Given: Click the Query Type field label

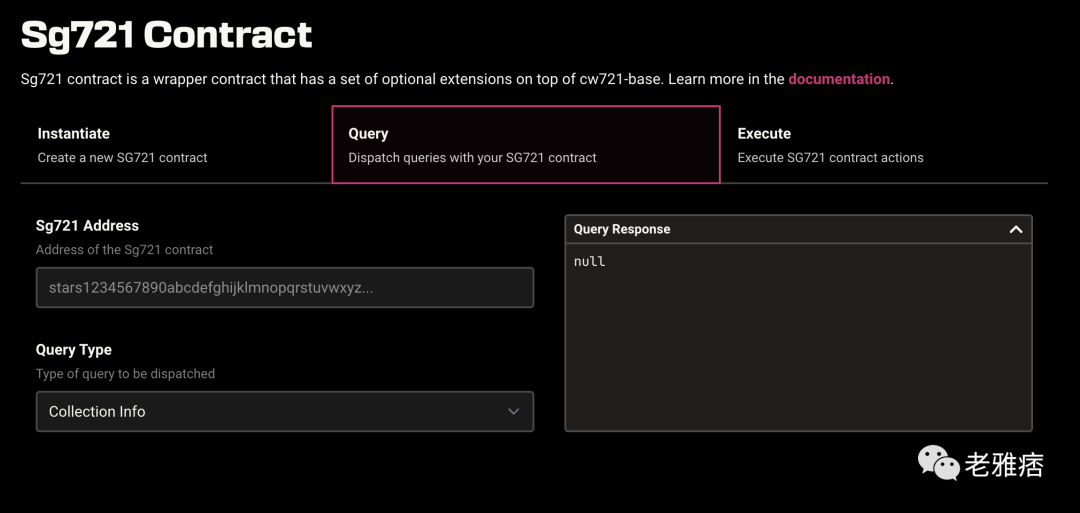Looking at the screenshot, I should pyautogui.click(x=73, y=350).
